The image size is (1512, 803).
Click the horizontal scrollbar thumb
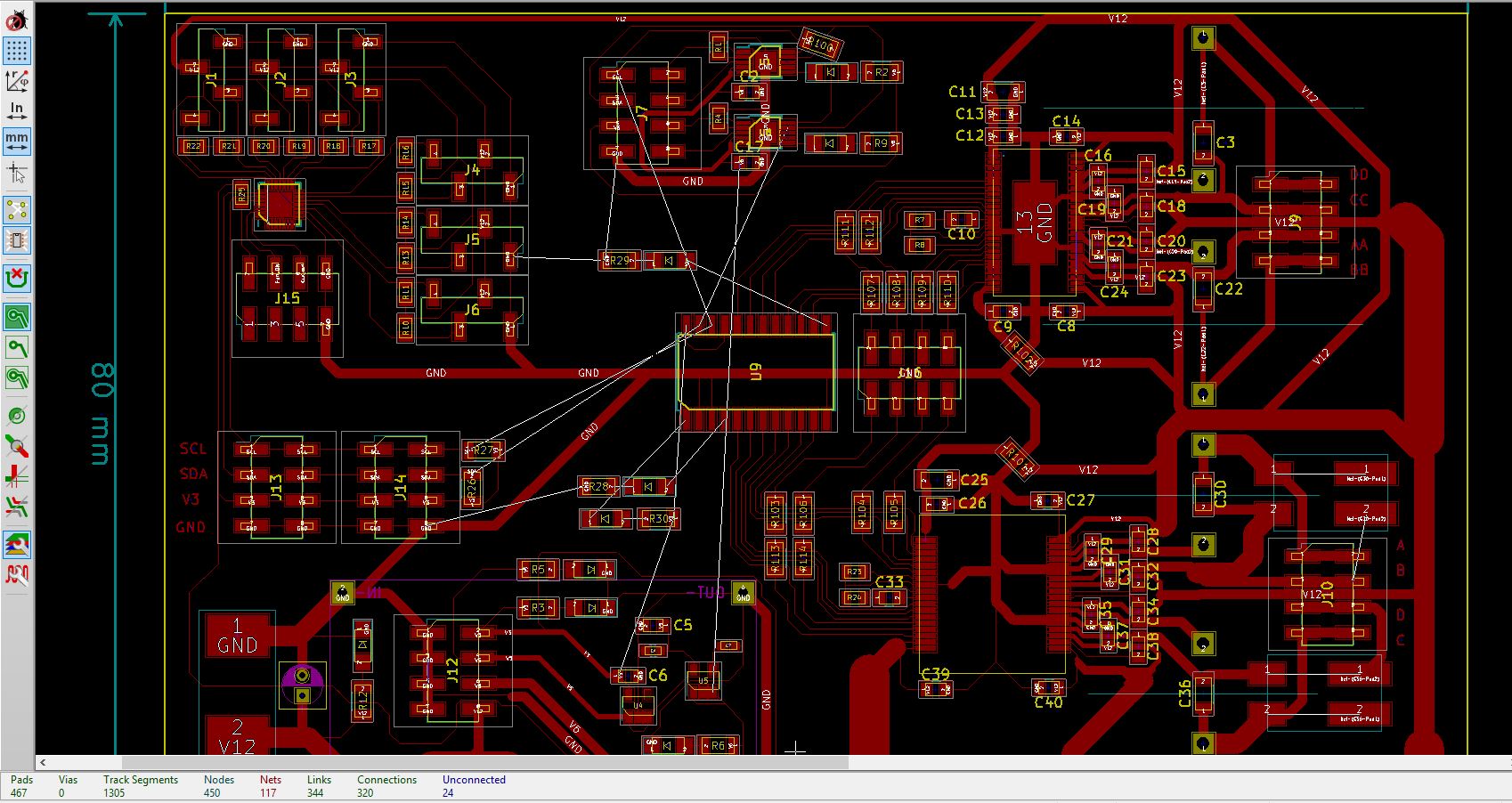tap(484, 763)
